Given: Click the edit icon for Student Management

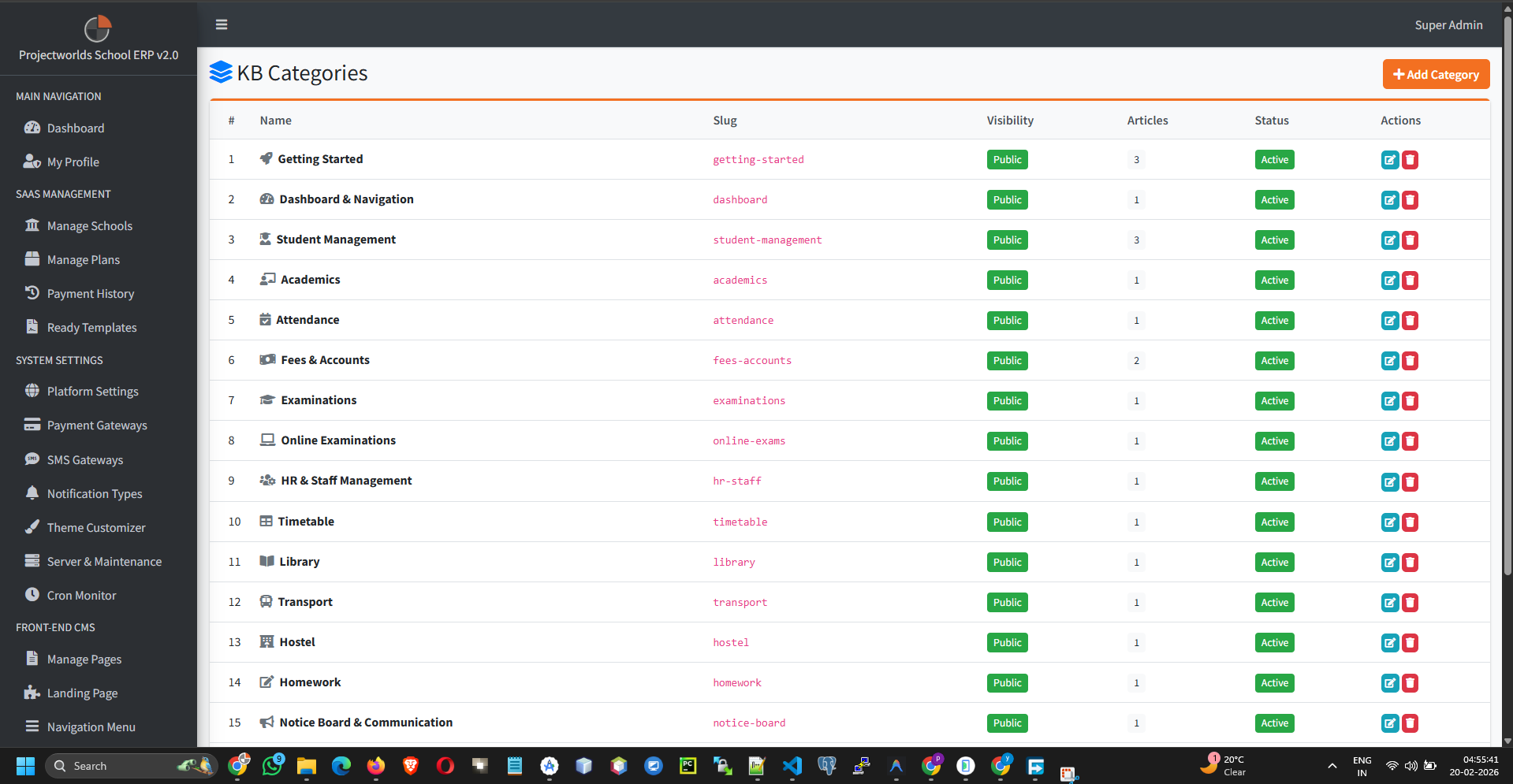Looking at the screenshot, I should (x=1389, y=240).
